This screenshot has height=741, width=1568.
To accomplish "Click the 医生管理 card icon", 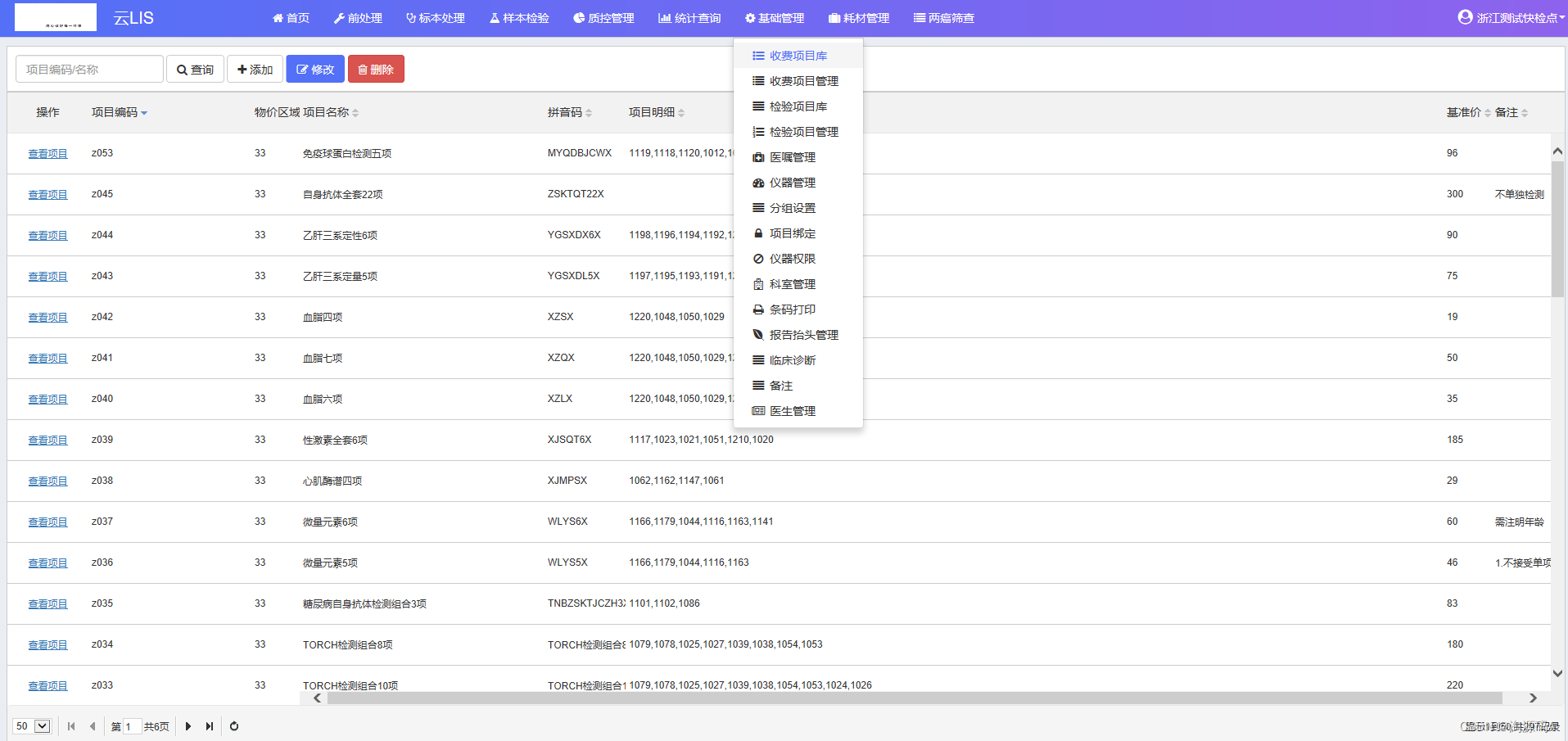I will (x=758, y=411).
